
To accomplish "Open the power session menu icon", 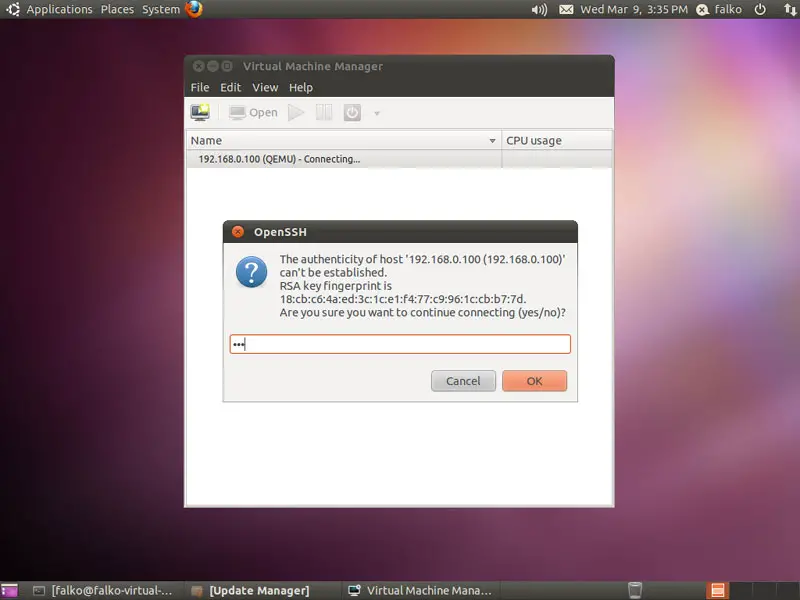I will [x=760, y=10].
